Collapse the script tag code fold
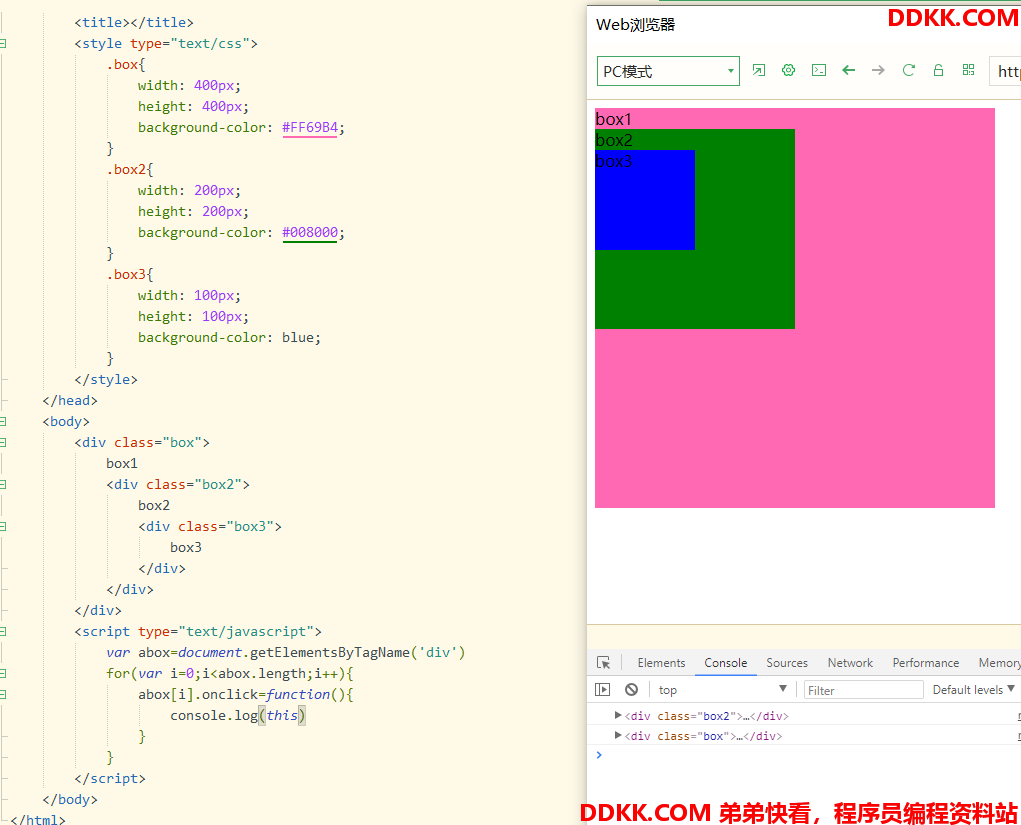The width and height of the screenshot is (1021, 825). pyautogui.click(x=3, y=632)
